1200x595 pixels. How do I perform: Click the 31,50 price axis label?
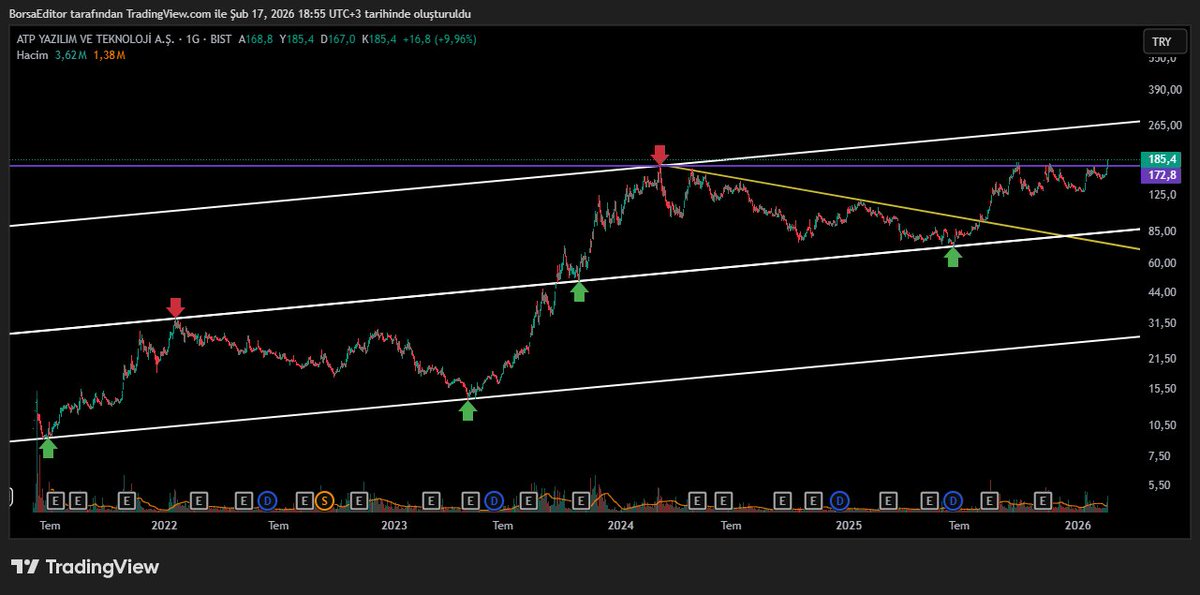1163,323
